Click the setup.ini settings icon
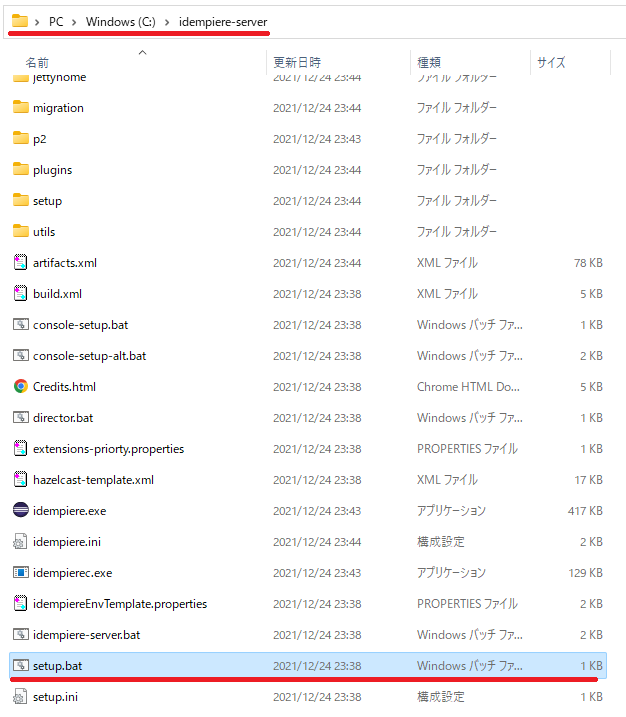 tap(21, 696)
